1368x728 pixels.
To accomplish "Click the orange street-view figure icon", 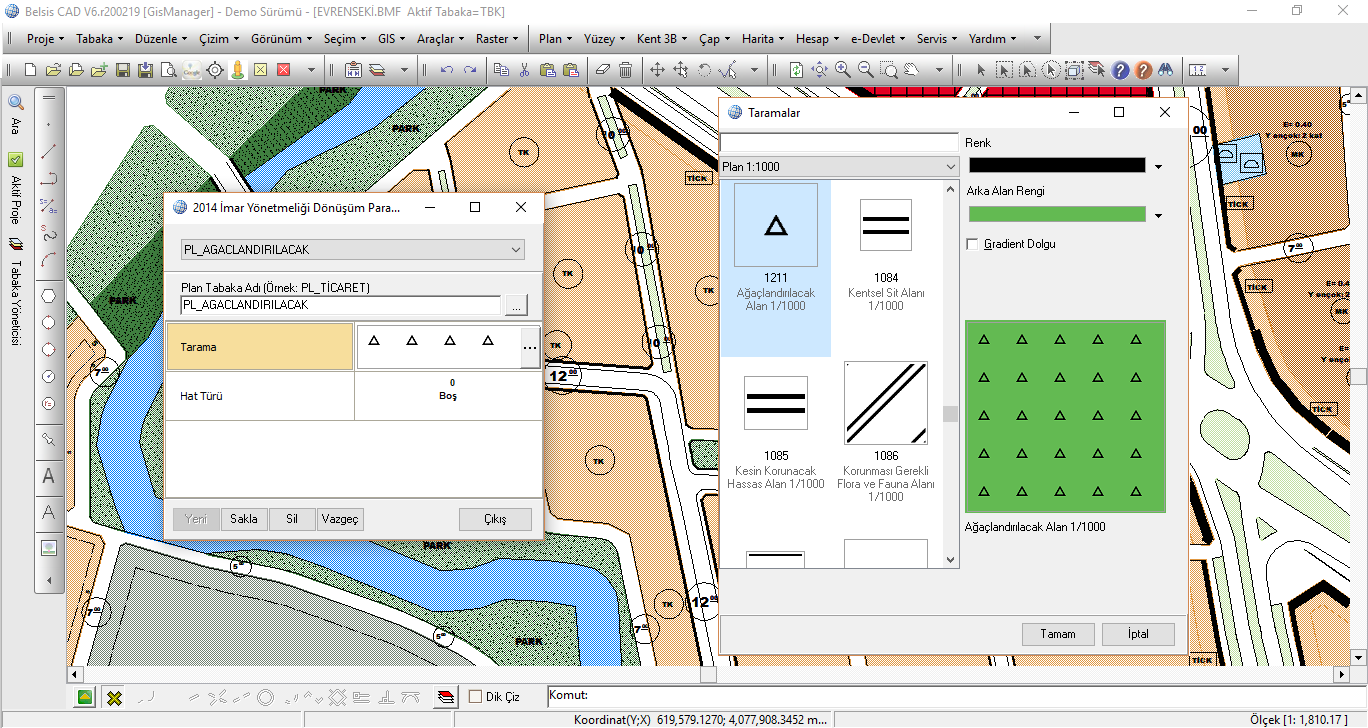I will click(x=238, y=70).
